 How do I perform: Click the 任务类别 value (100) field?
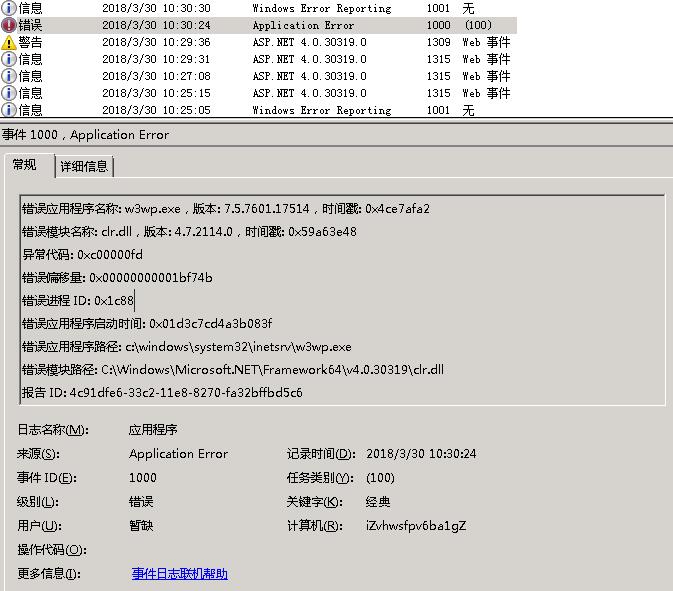(380, 478)
